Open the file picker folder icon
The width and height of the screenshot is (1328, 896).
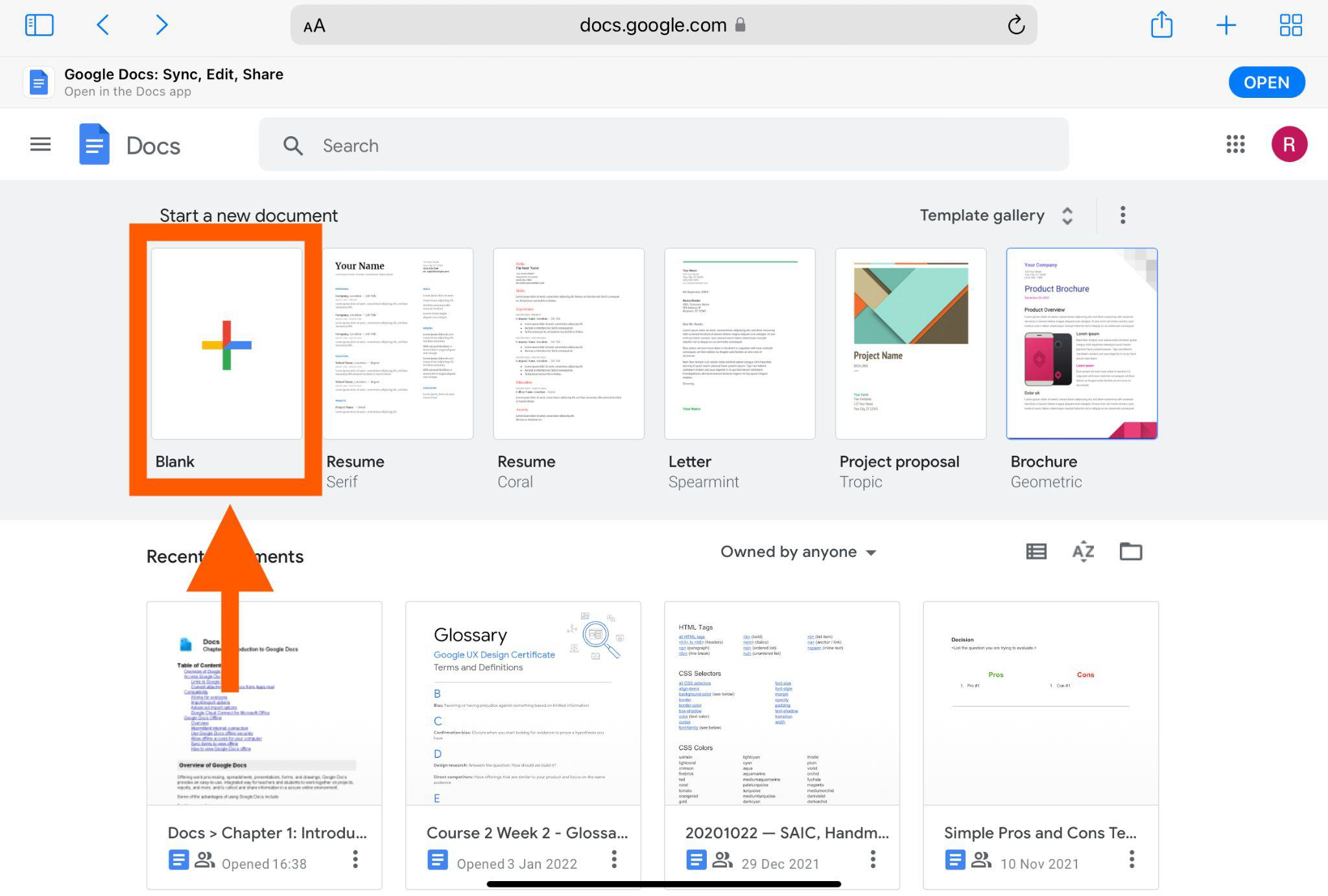[1131, 551]
